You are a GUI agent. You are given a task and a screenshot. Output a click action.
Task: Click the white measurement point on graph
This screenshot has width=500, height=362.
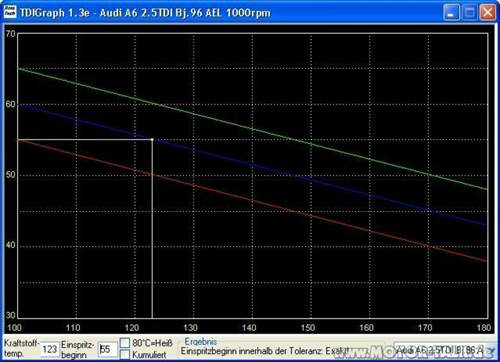(152, 140)
